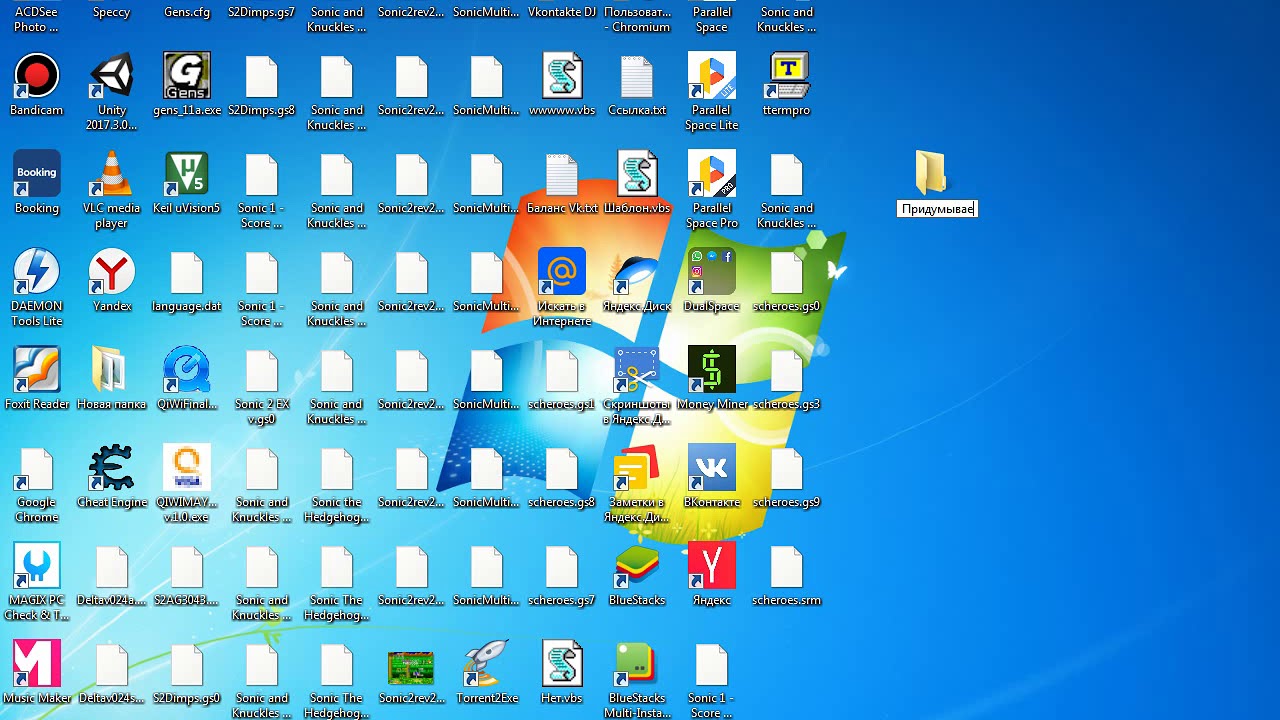Select the S2AG3043 file
This screenshot has height=720, width=1280.
click(187, 567)
